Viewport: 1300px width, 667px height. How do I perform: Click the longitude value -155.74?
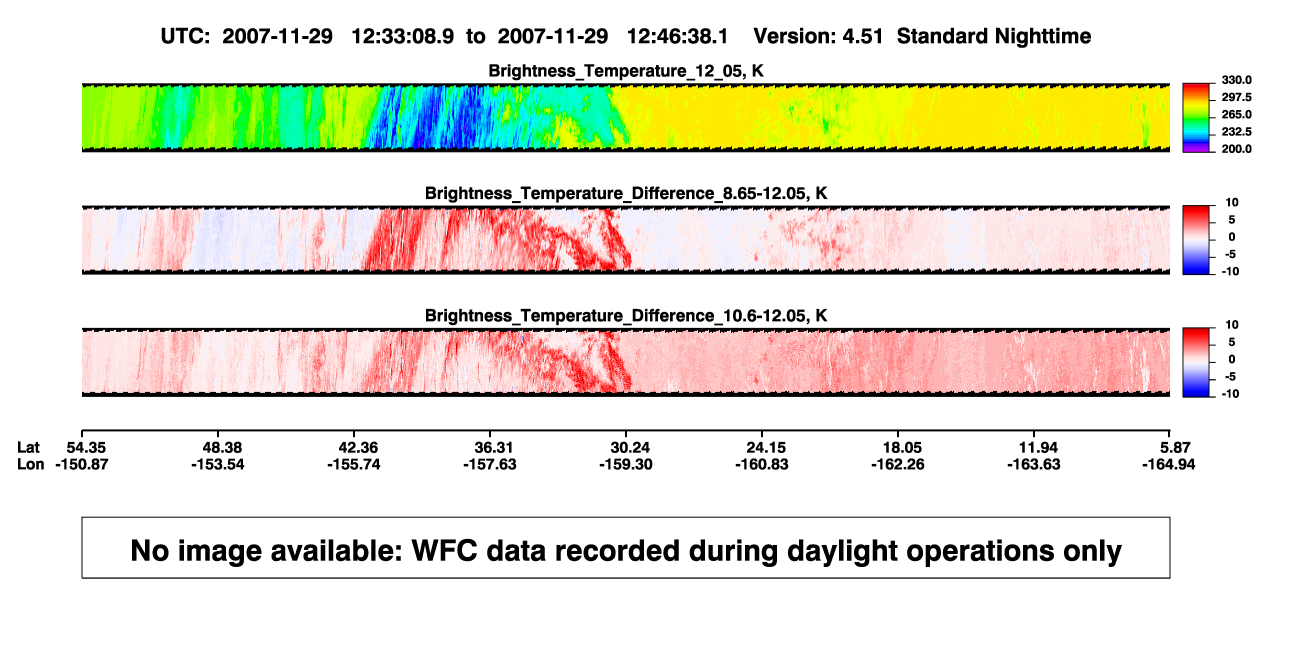355,464
